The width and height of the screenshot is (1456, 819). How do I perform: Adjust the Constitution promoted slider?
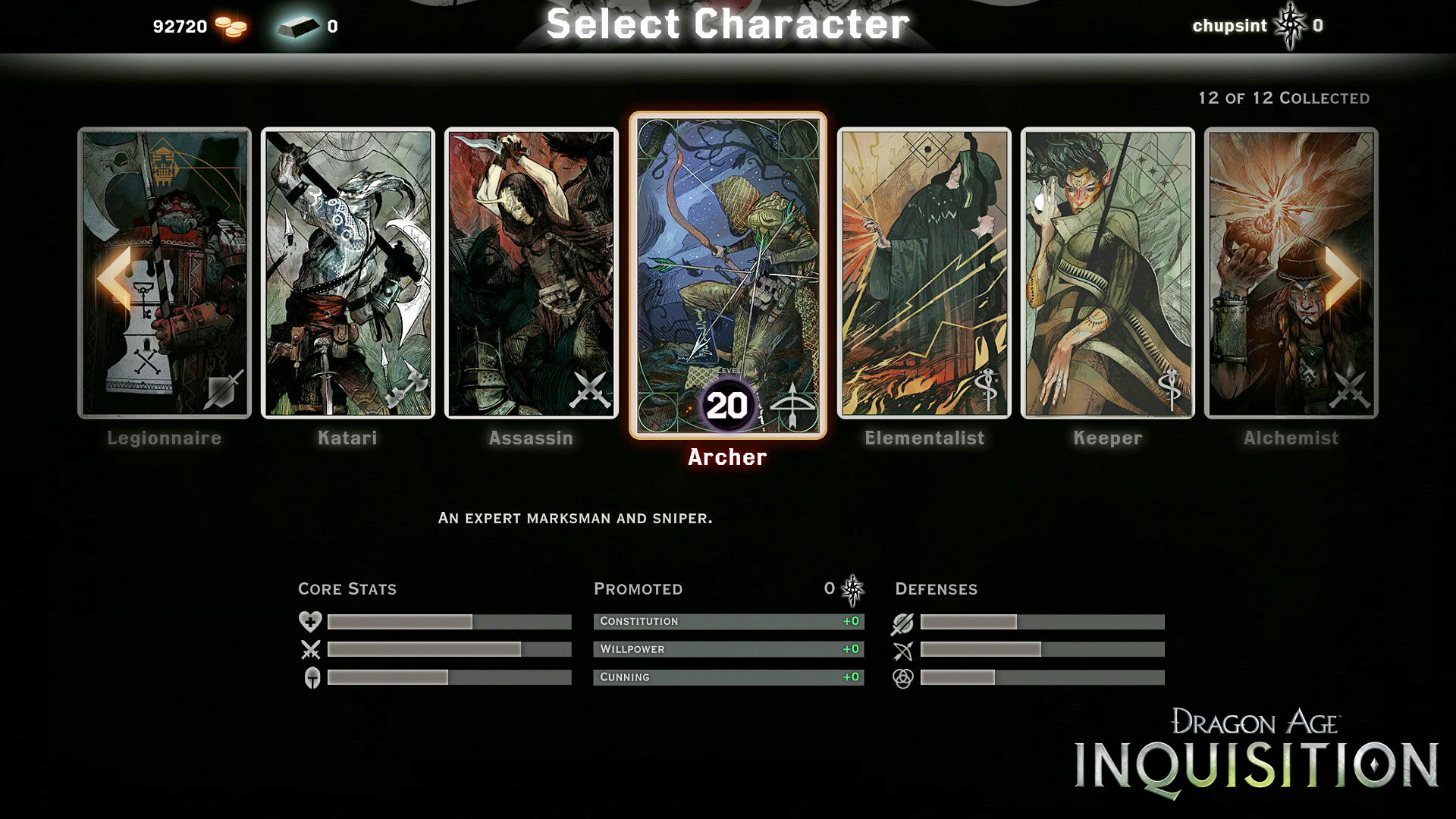coord(728,620)
